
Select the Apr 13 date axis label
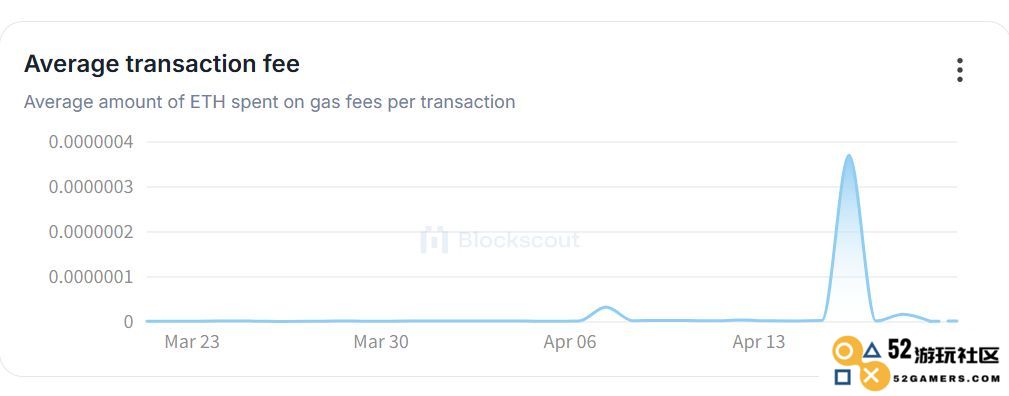click(x=759, y=342)
